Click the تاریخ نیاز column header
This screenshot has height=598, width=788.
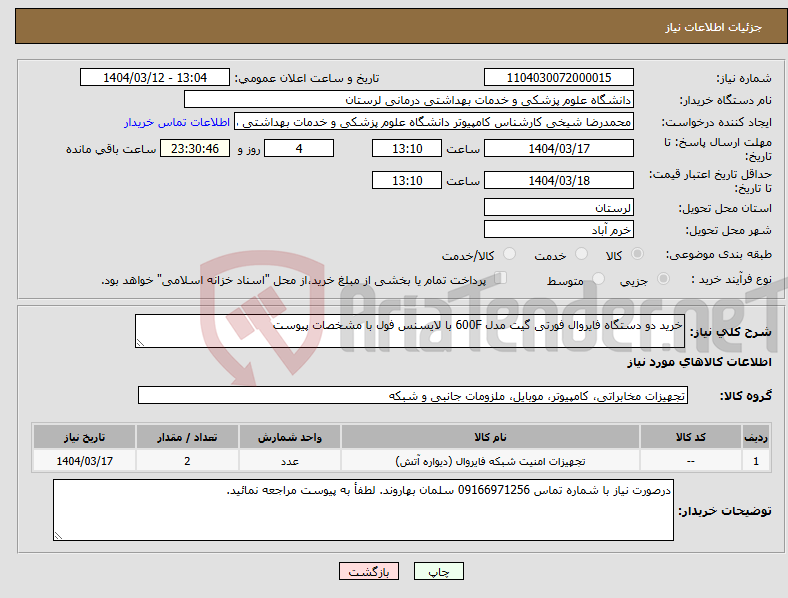[x=84, y=437]
